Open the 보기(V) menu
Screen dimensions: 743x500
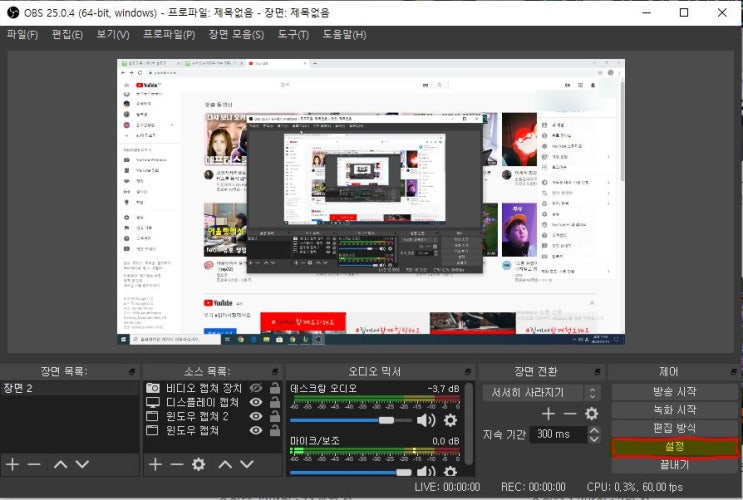click(113, 35)
